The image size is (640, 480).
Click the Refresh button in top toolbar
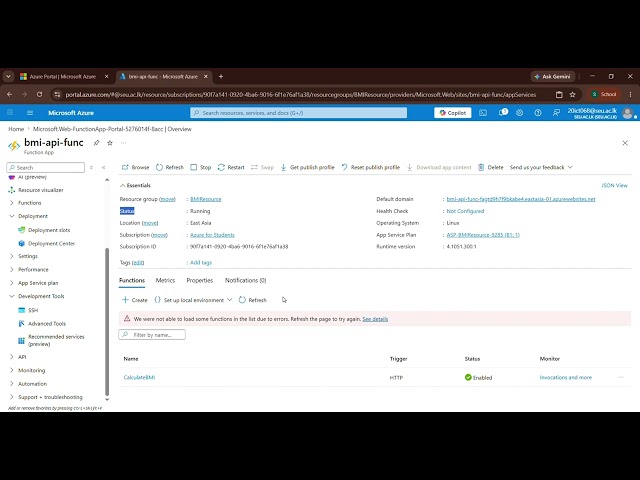tap(170, 167)
